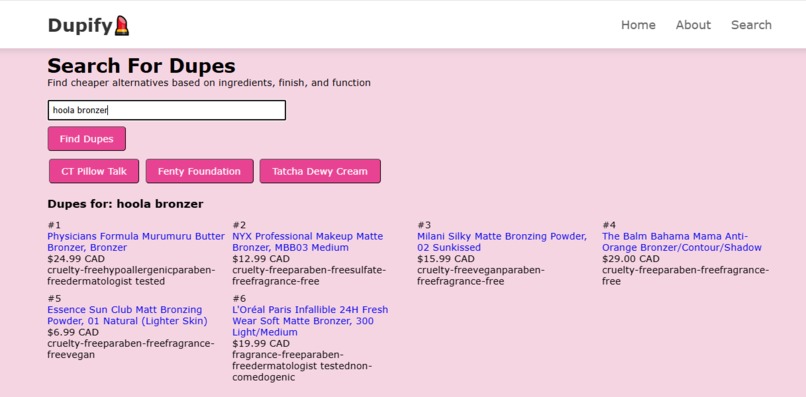Select the Tatcha Dewy Cream preset
The width and height of the screenshot is (806, 397).
click(x=320, y=171)
